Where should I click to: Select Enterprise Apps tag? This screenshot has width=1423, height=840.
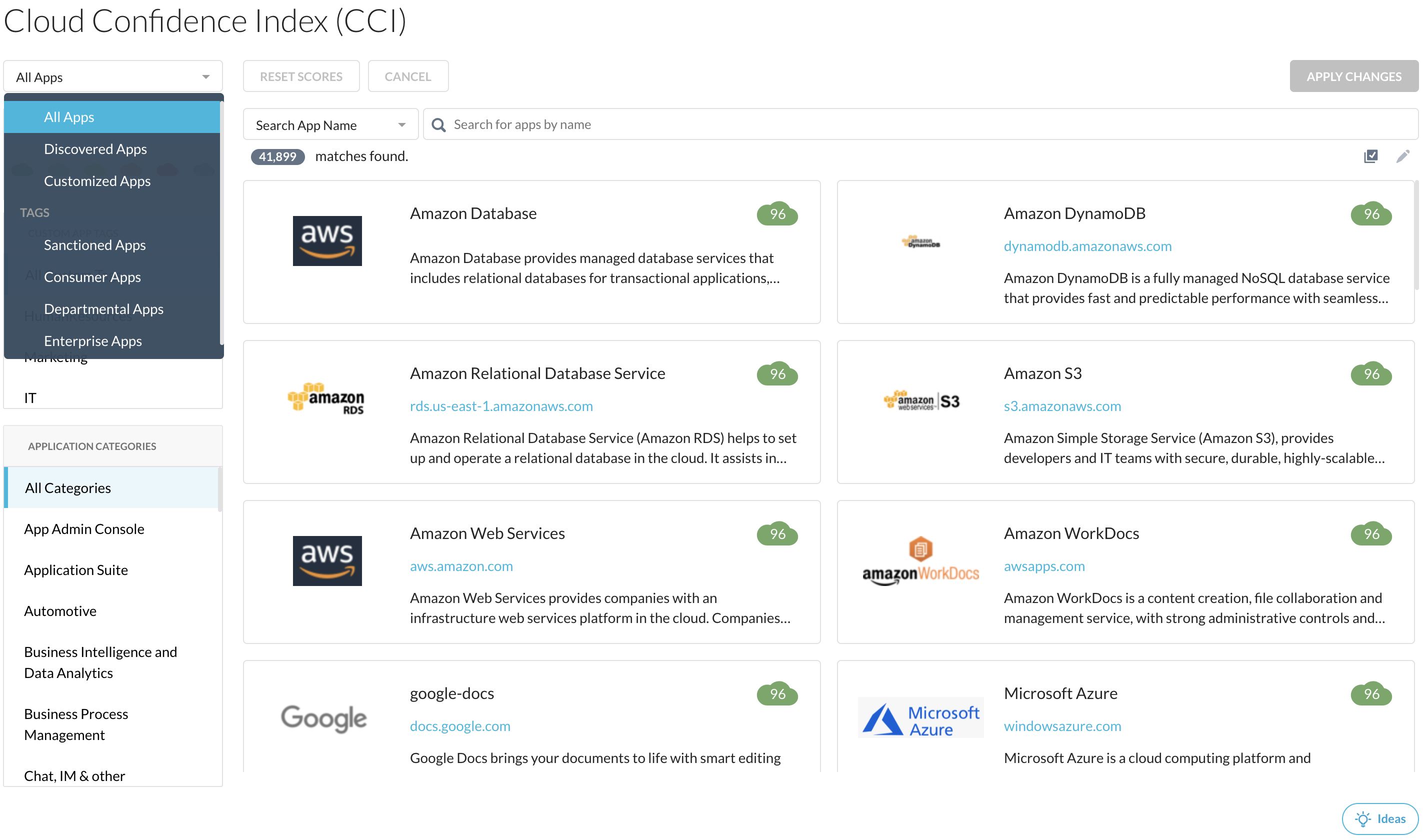pyautogui.click(x=111, y=341)
